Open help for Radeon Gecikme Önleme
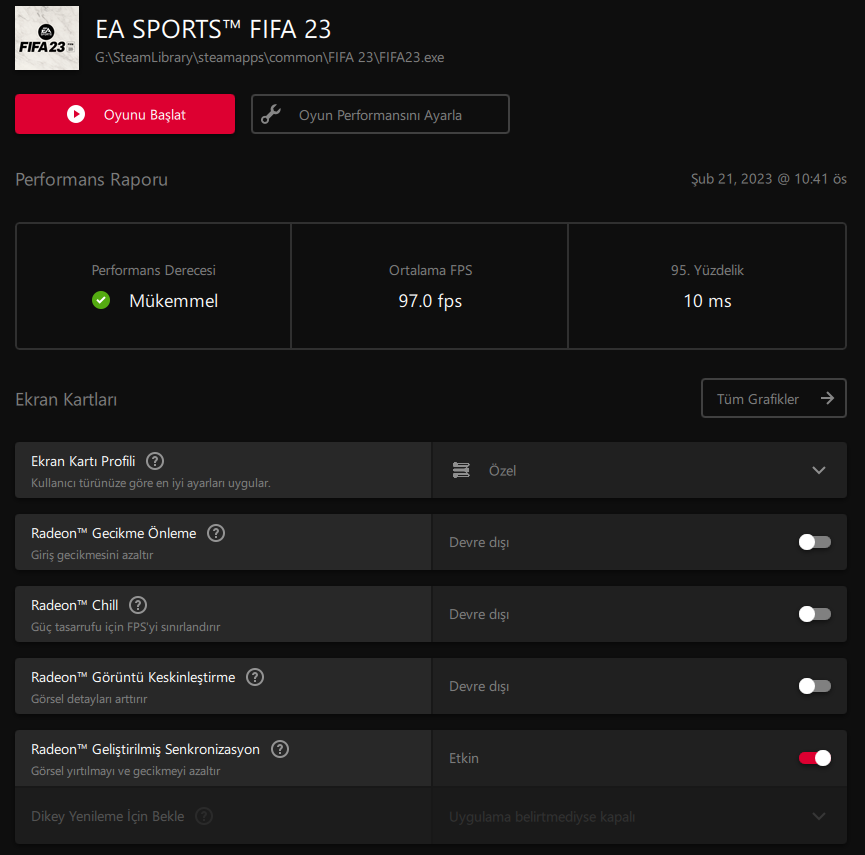The image size is (865, 855). (x=216, y=533)
